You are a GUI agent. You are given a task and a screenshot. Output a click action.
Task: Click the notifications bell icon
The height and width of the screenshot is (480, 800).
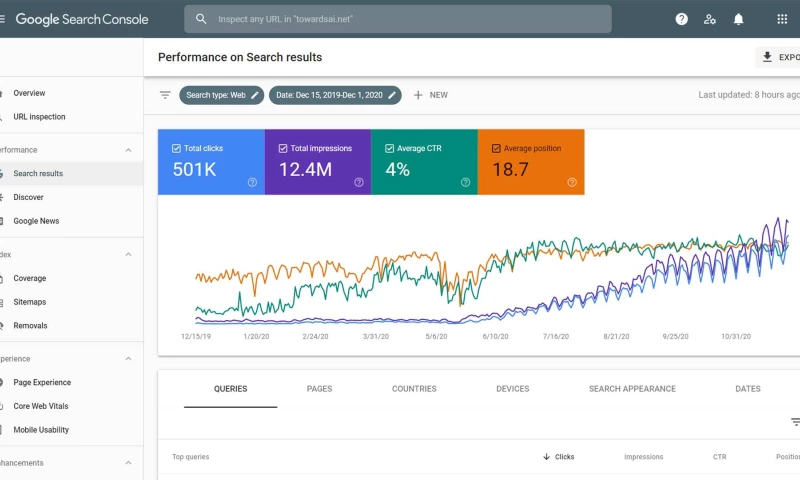(739, 19)
